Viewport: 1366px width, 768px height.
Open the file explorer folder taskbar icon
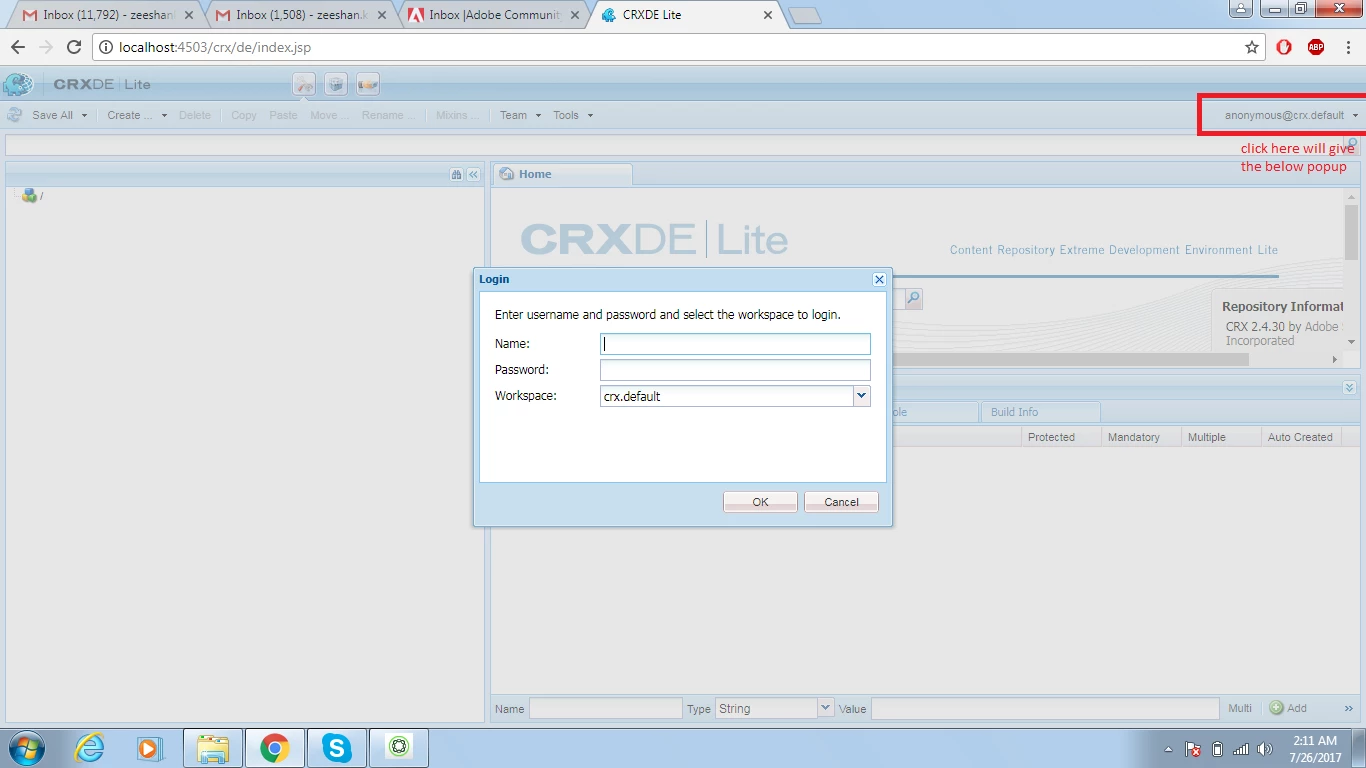(213, 748)
